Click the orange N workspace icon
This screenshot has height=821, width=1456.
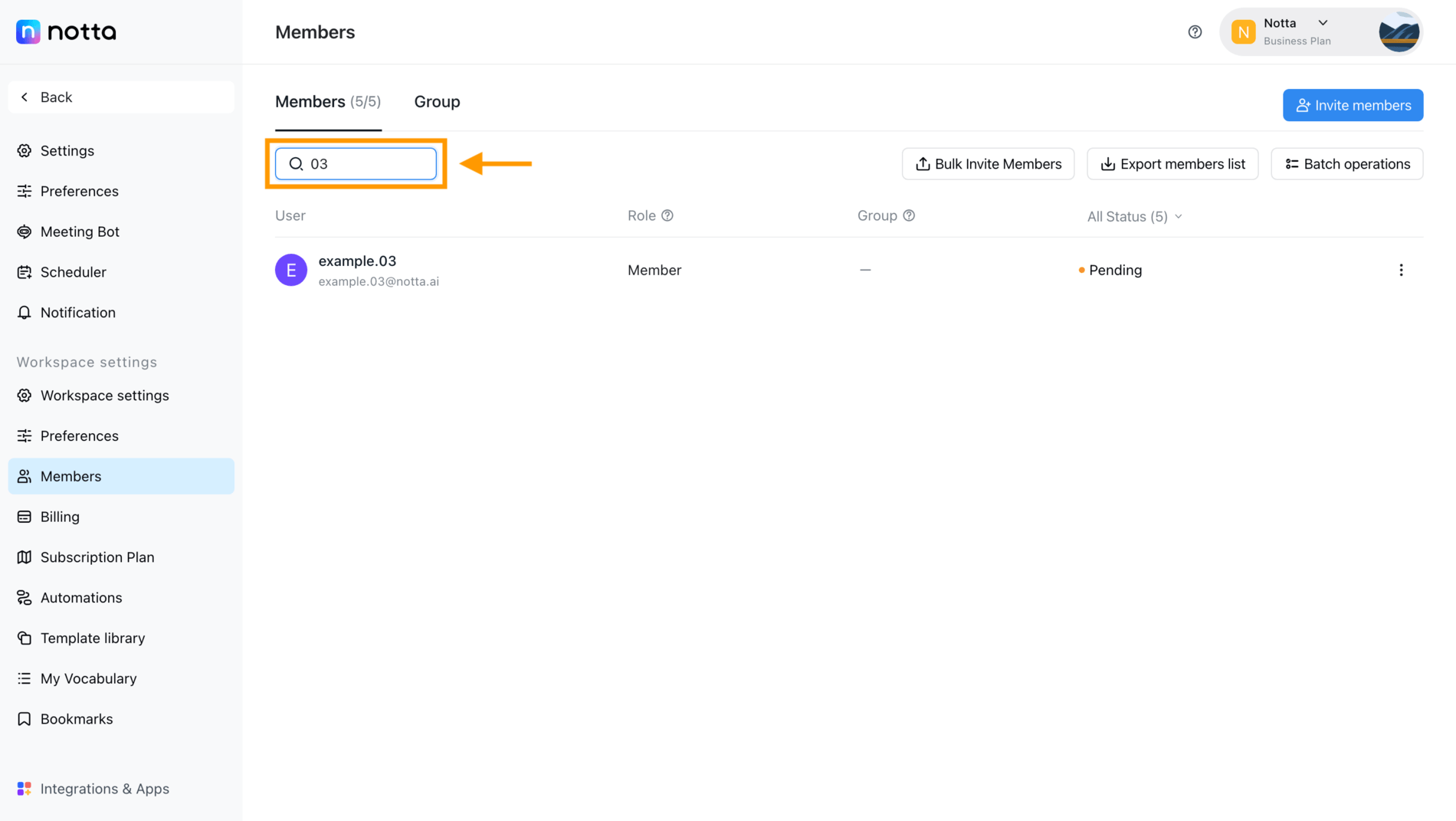pos(1243,32)
